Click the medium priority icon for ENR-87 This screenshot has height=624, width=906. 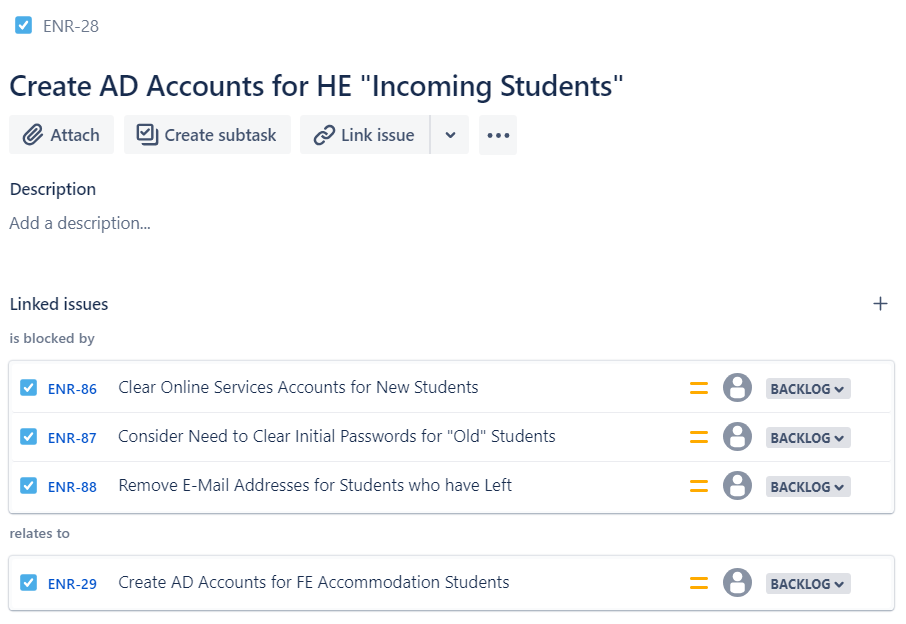[699, 437]
